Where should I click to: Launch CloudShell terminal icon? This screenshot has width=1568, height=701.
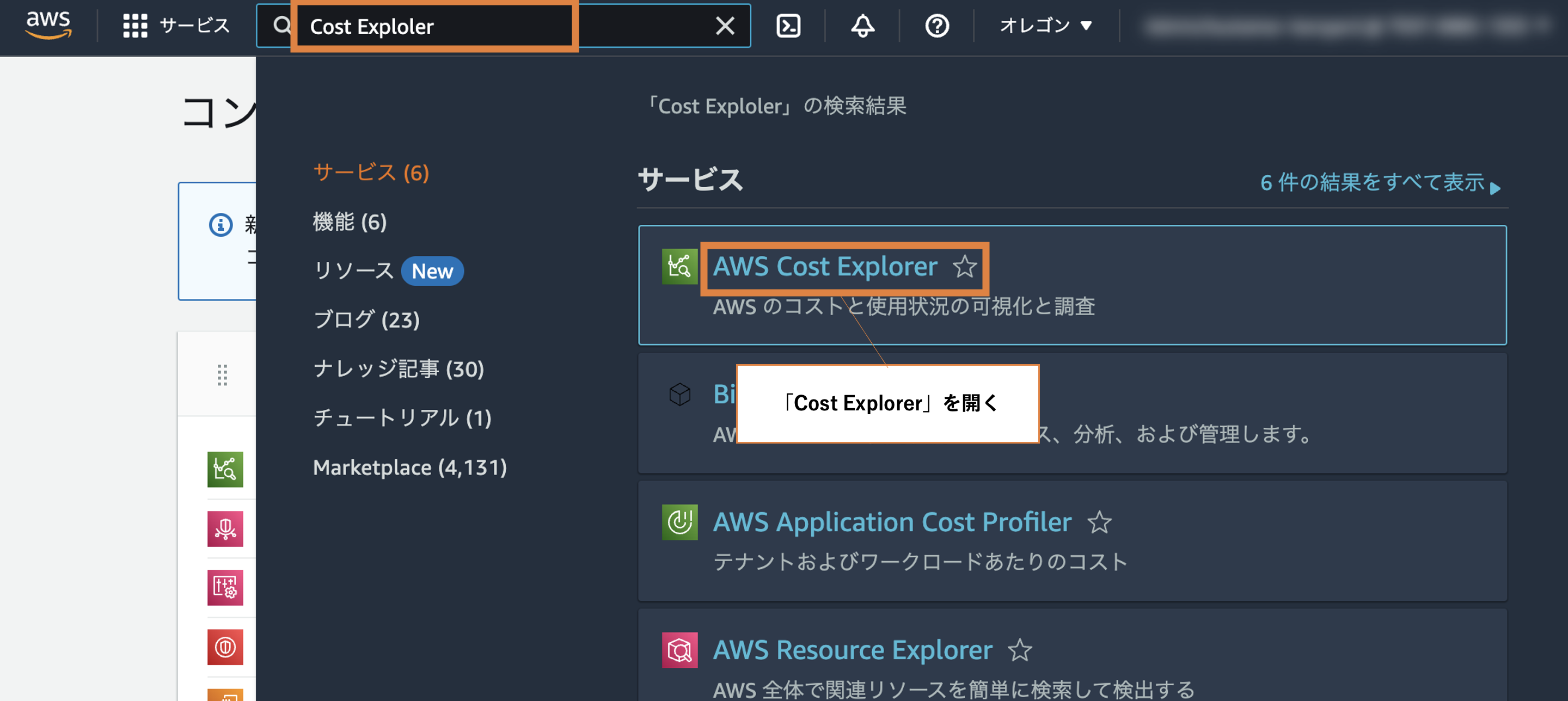788,26
